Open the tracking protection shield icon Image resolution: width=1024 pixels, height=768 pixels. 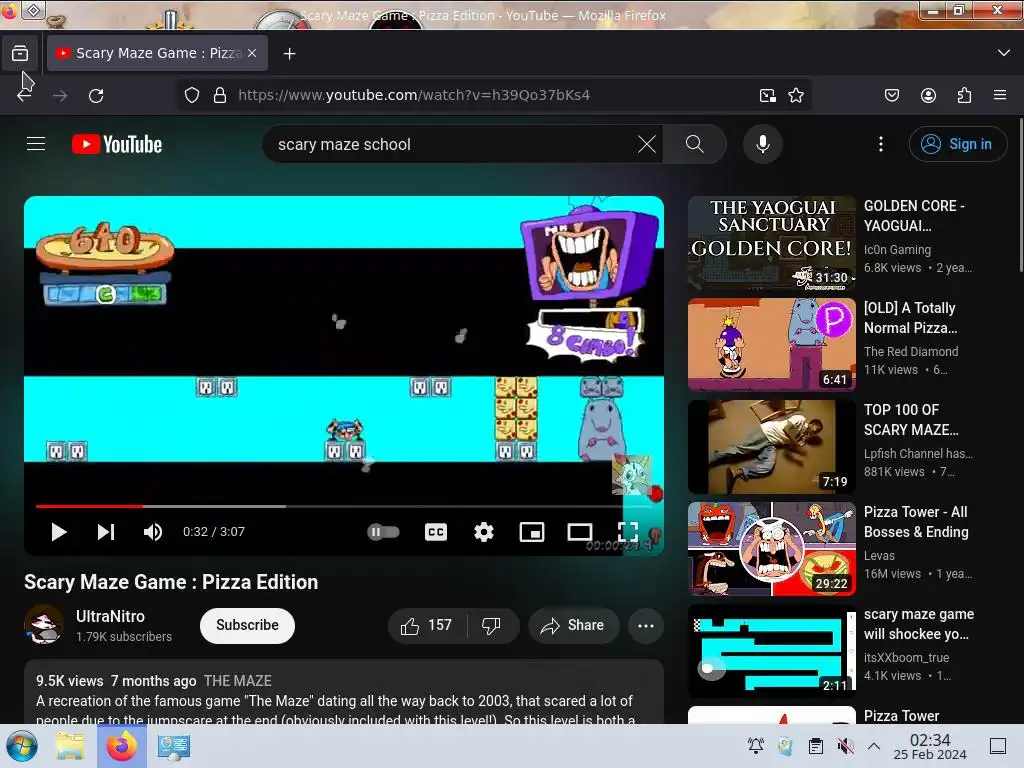[191, 95]
